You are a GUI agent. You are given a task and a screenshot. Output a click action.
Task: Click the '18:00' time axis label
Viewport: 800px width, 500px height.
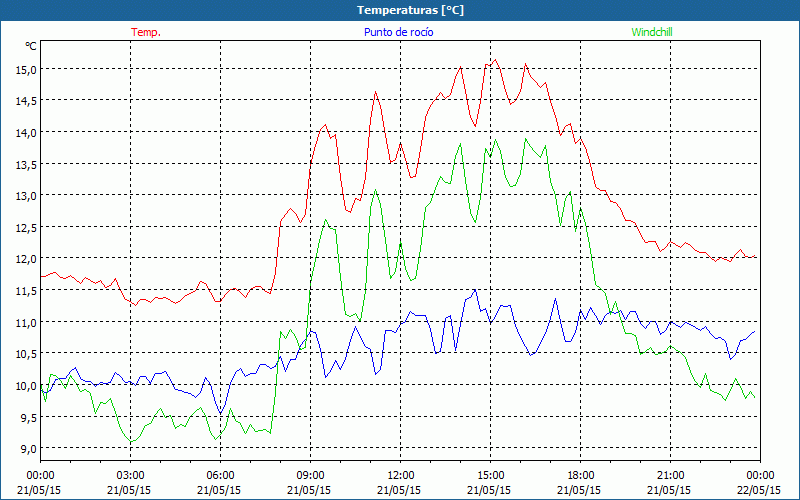tap(581, 476)
